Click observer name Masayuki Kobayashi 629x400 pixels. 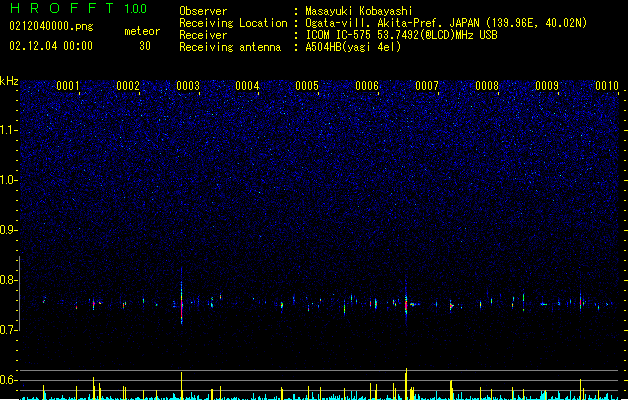(359, 11)
